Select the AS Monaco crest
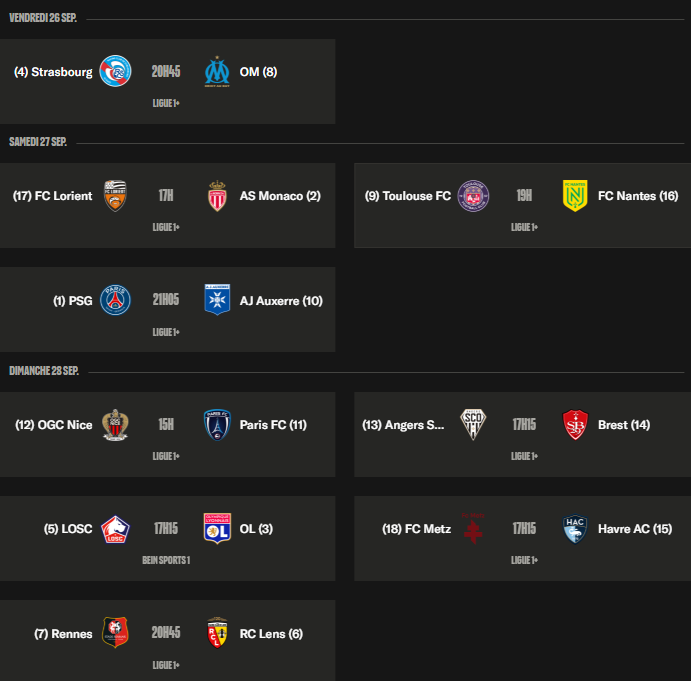Image resolution: width=691 pixels, height=681 pixels. click(217, 196)
